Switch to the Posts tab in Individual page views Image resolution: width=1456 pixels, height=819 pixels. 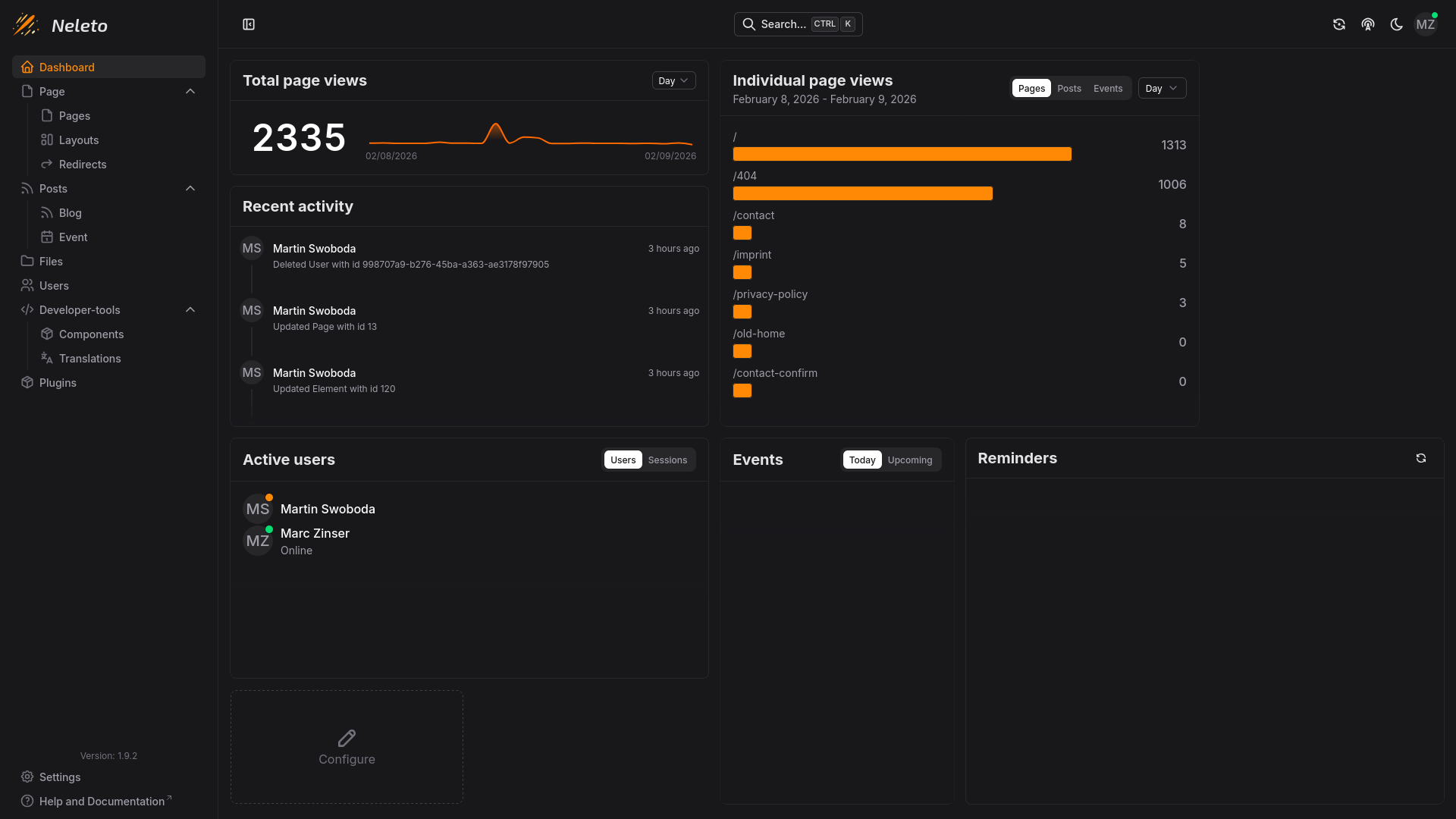[1069, 88]
